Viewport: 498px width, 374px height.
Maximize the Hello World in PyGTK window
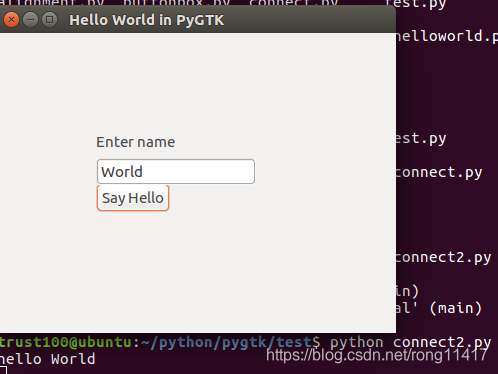click(49, 20)
